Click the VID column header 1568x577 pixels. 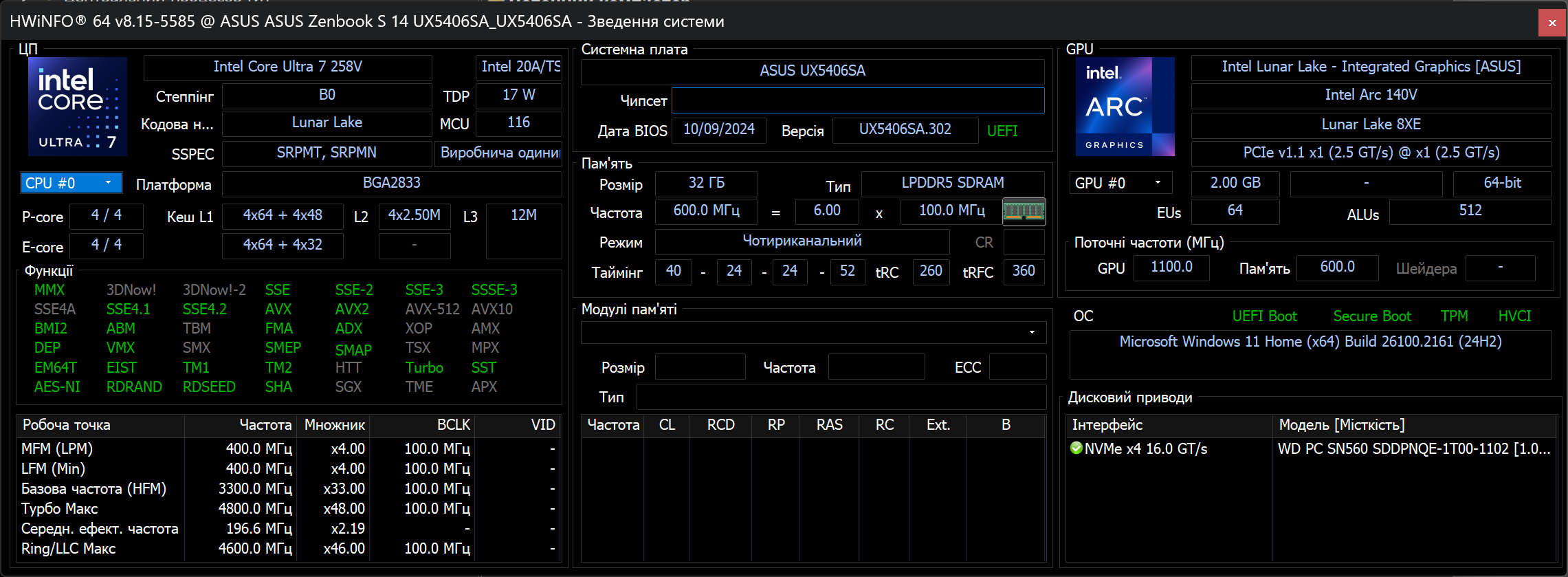(x=516, y=425)
